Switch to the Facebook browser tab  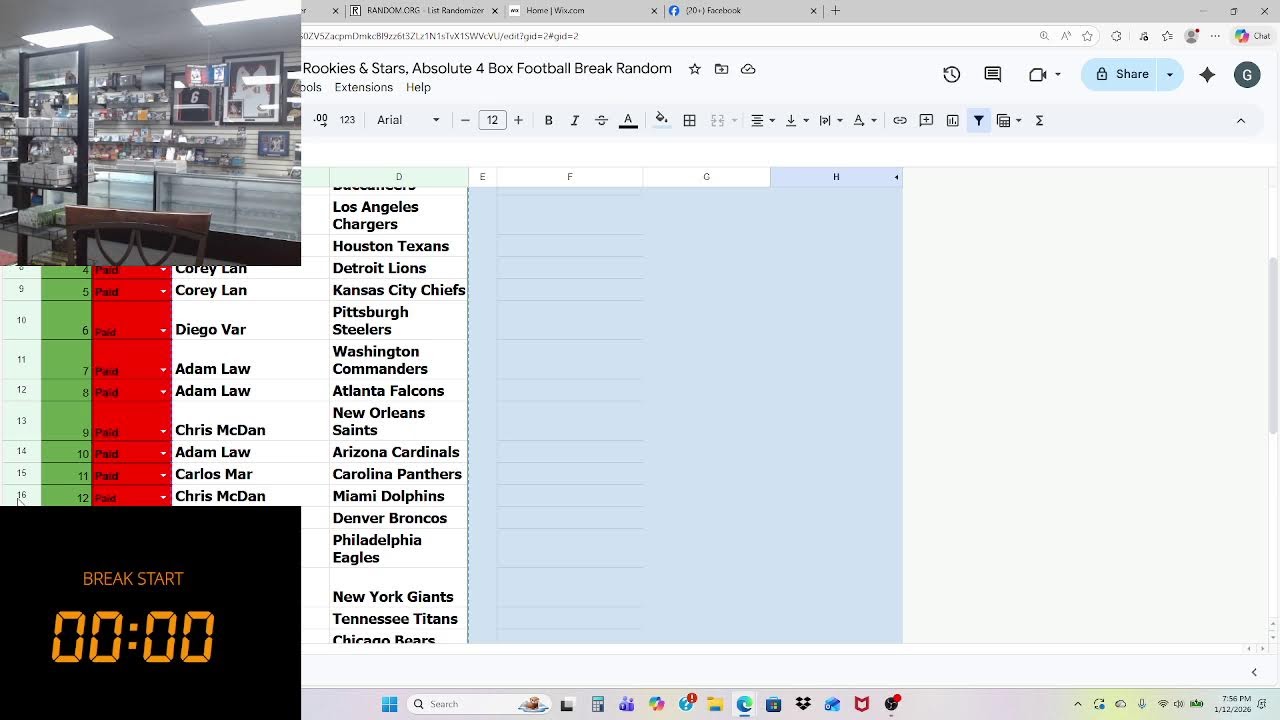tap(742, 11)
